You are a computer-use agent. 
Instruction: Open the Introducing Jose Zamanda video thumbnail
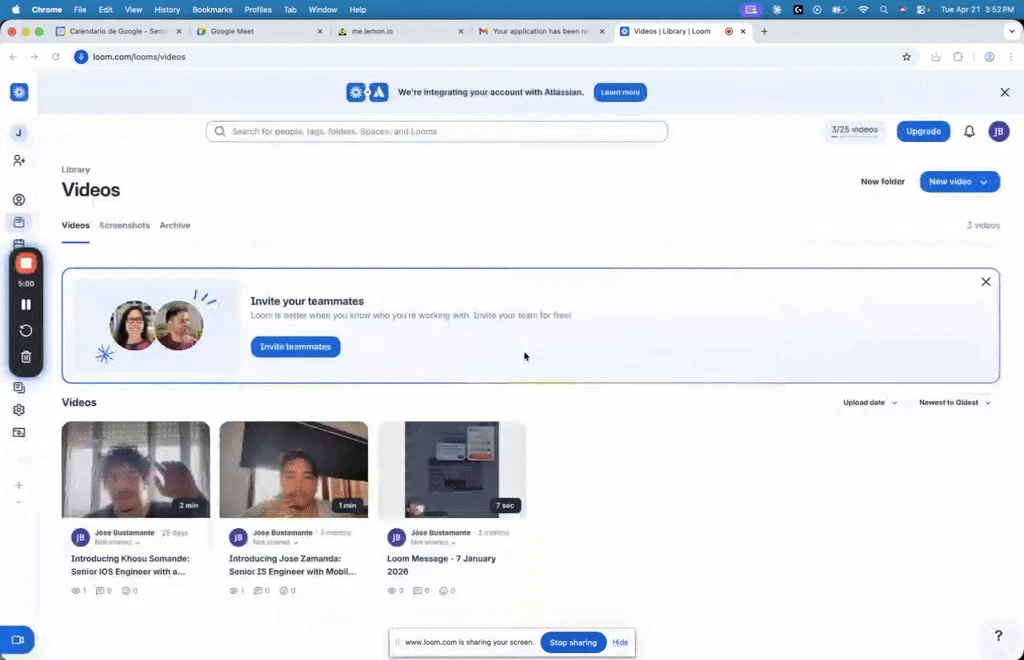pyautogui.click(x=294, y=469)
